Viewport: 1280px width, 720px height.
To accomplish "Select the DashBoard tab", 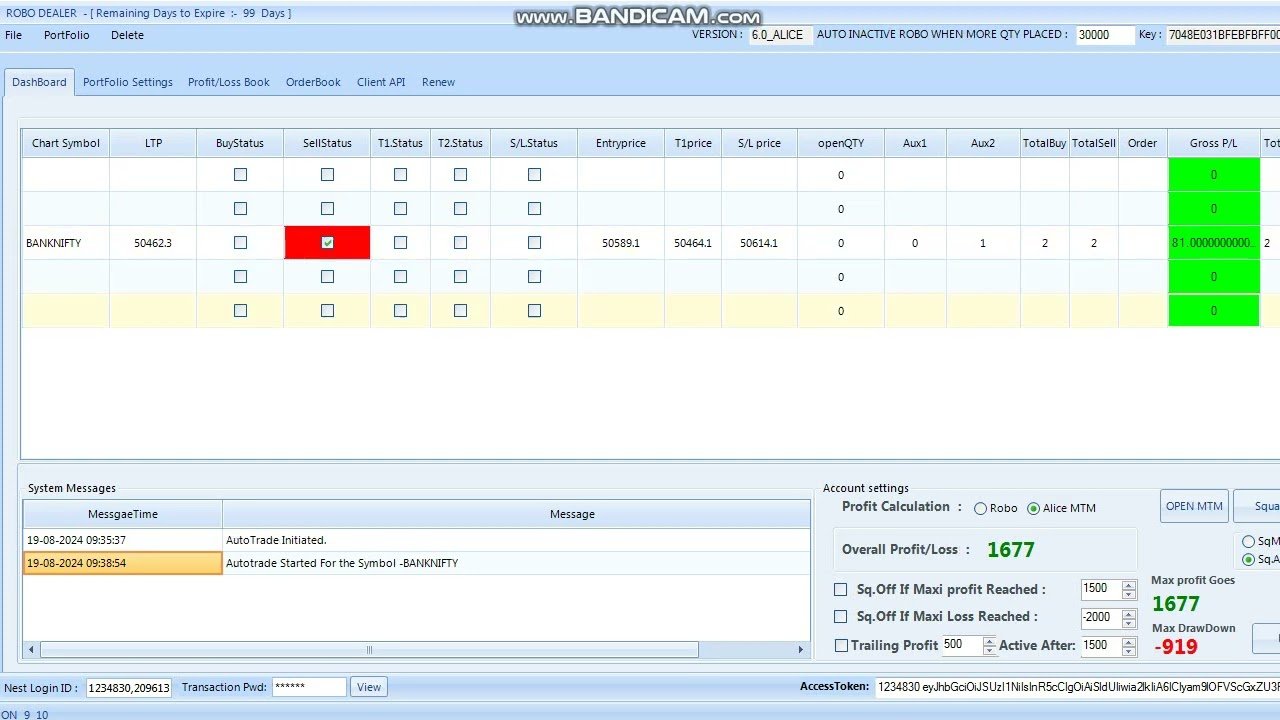I will click(x=39, y=82).
